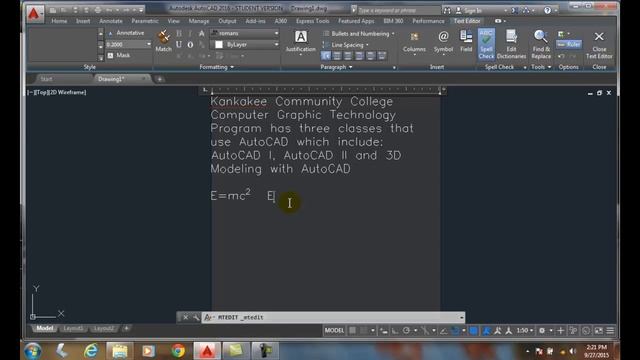Image resolution: width=640 pixels, height=360 pixels.
Task: Open Bullets and Numbering dropdown
Action: pos(359,33)
